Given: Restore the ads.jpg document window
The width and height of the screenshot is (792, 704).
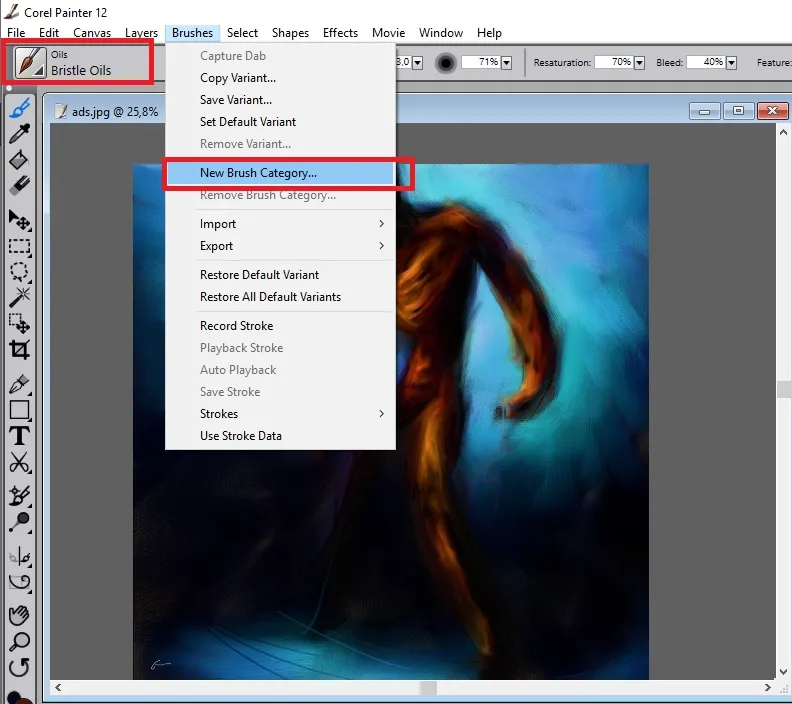Looking at the screenshot, I should [738, 111].
